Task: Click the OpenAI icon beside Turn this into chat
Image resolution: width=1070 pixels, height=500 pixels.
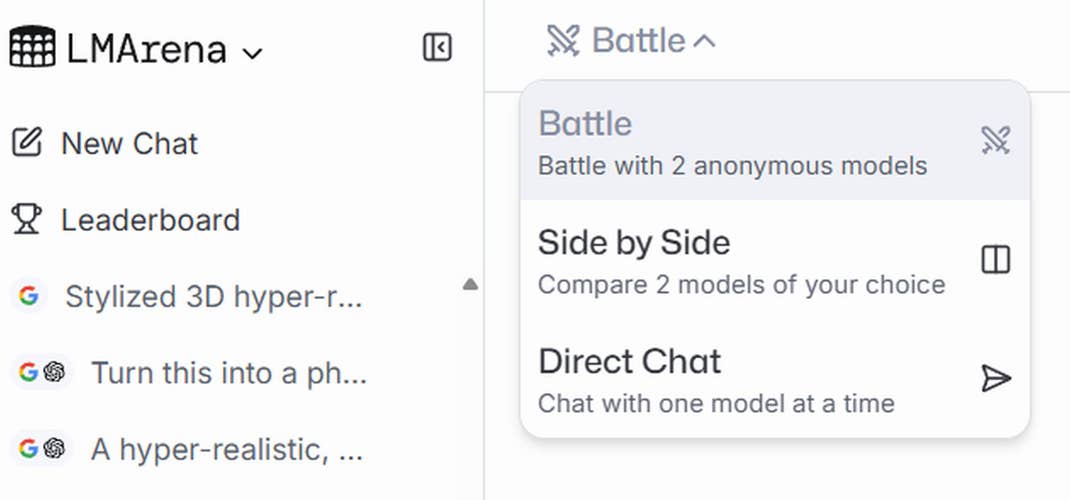Action: (55, 372)
